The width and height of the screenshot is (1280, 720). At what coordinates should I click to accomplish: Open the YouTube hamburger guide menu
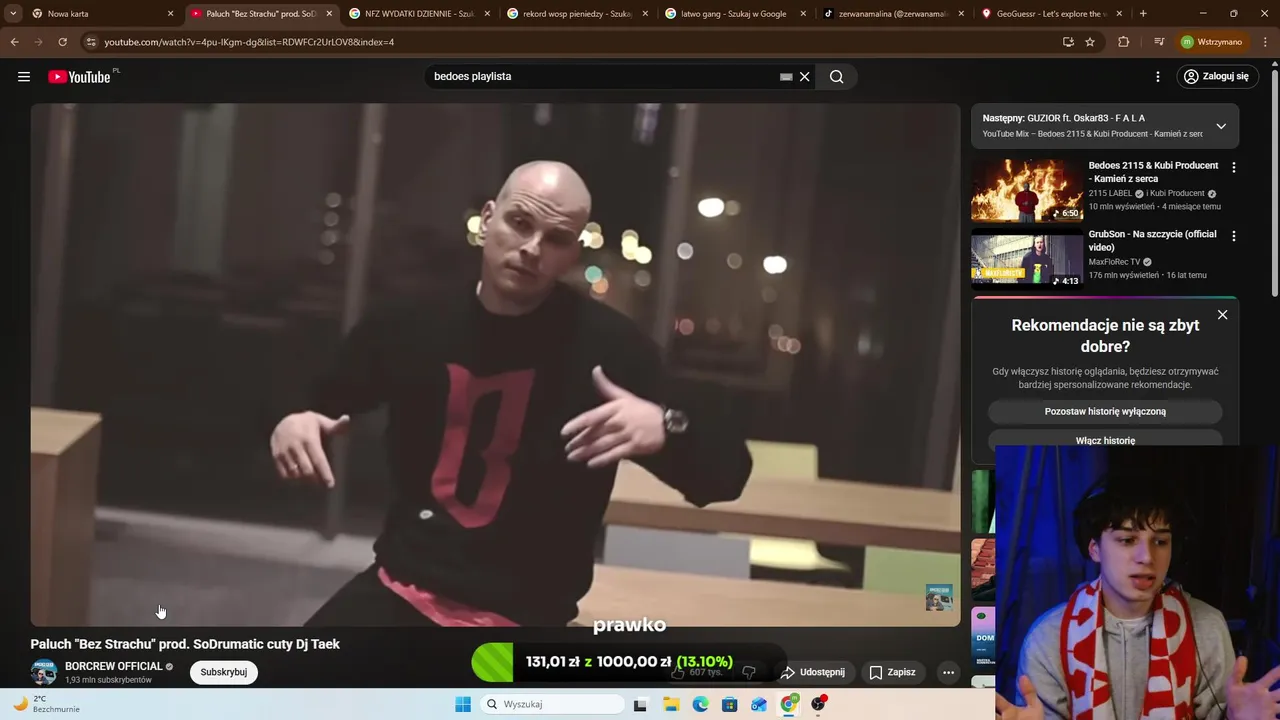[24, 77]
